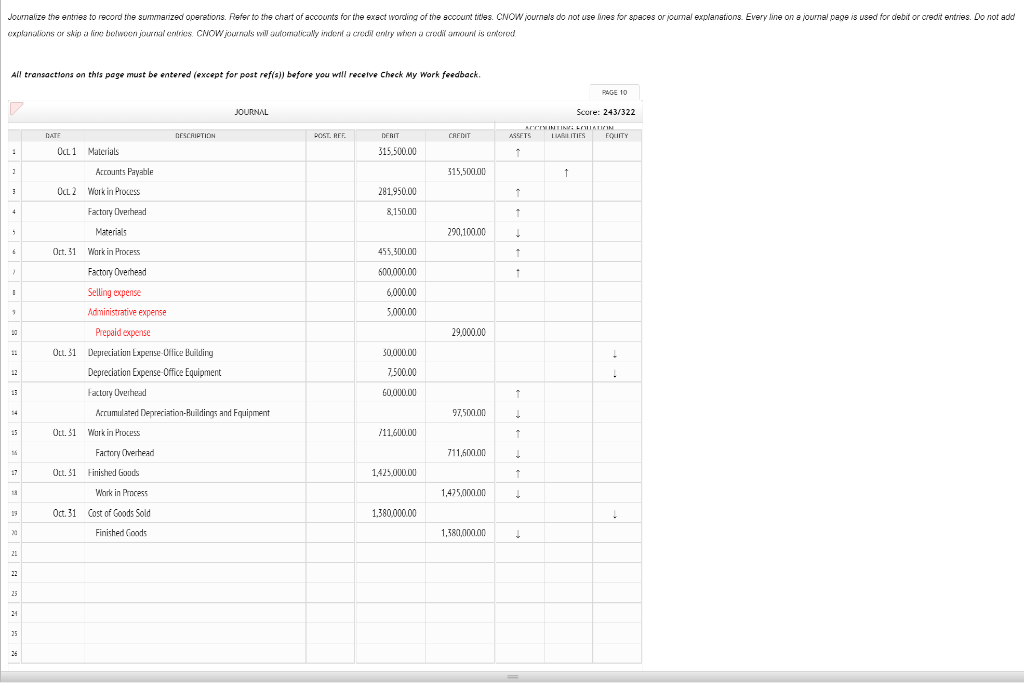The image size is (1024, 687).
Task: Click the Oct. 31 date cell on Cost of Goods Sold row
Action: (66, 512)
